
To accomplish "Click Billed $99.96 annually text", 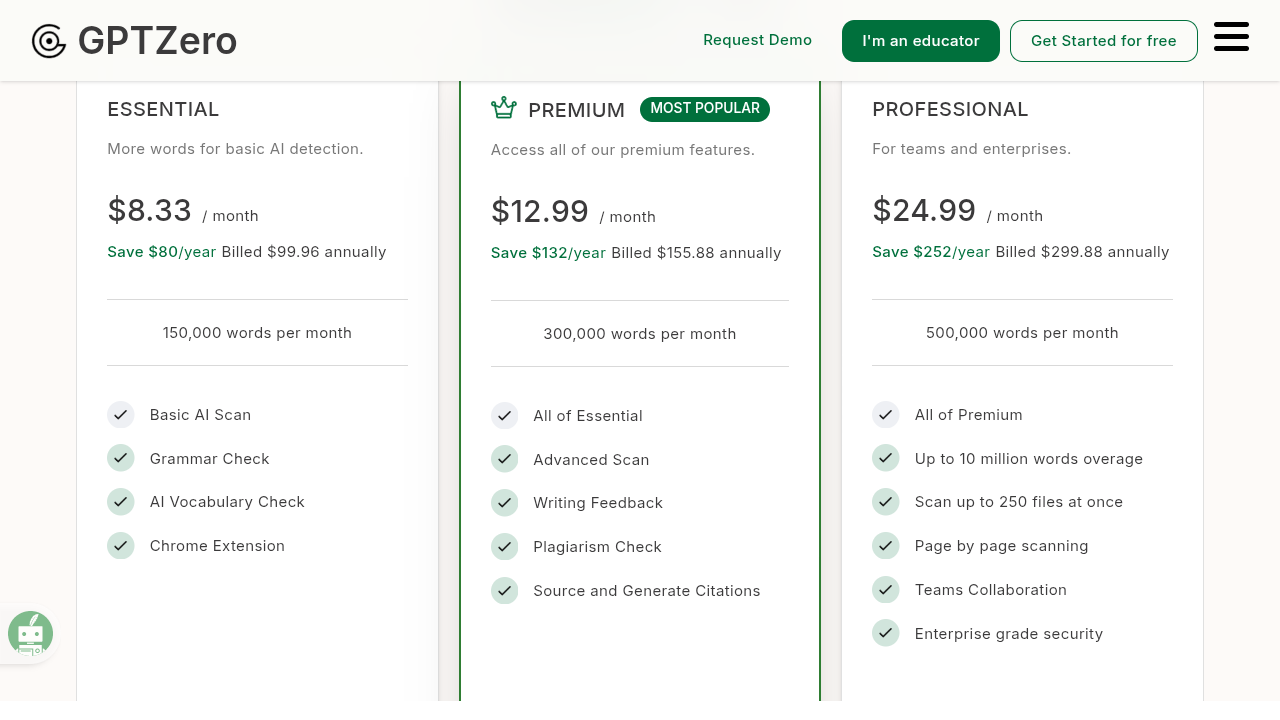I will click(x=304, y=252).
